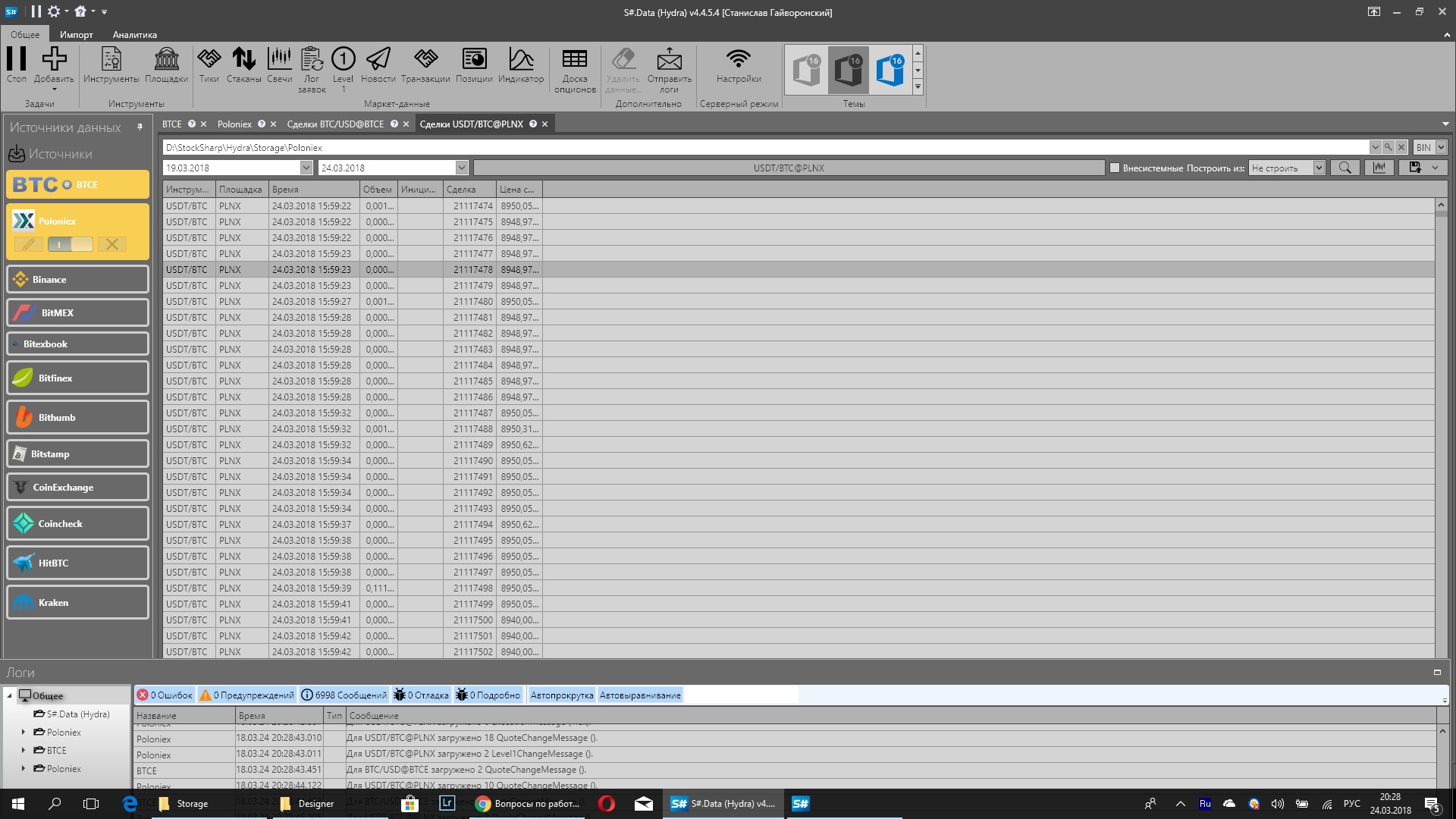Click the save export icon
The width and height of the screenshot is (1456, 819).
coord(1414,168)
